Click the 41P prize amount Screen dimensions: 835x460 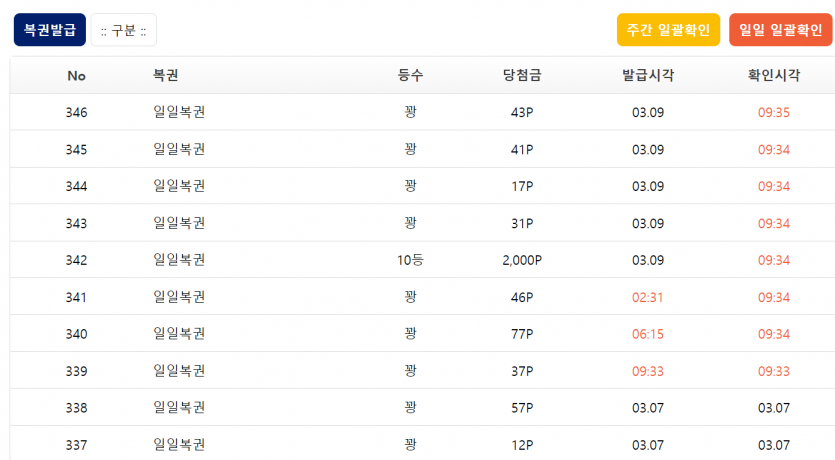point(522,150)
